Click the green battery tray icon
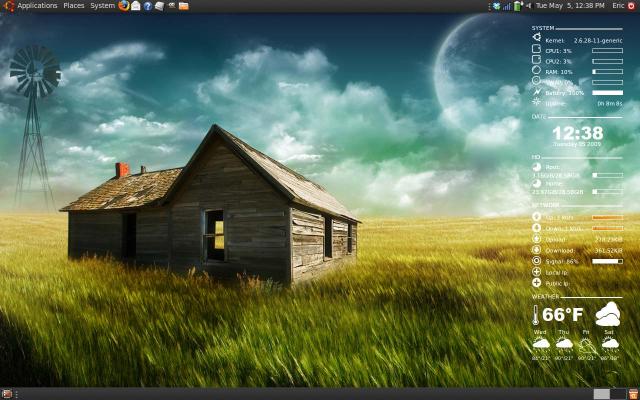Viewport: 640px width, 400px height. [x=518, y=6]
